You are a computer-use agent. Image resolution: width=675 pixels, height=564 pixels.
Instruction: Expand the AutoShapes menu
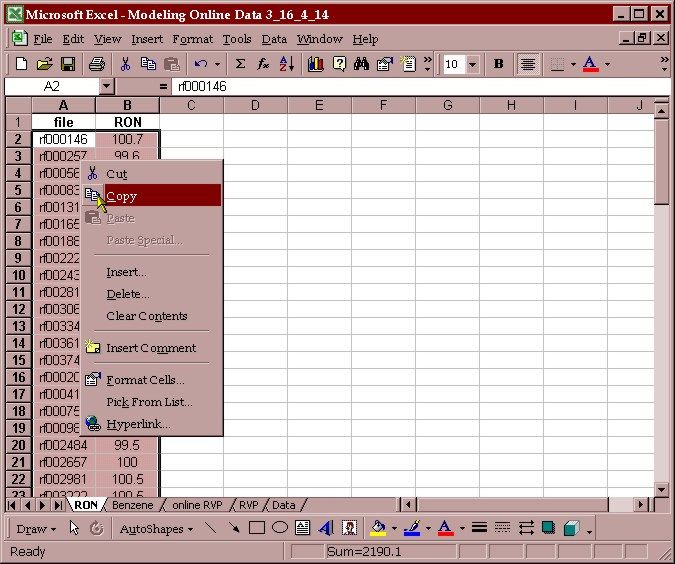click(x=156, y=529)
